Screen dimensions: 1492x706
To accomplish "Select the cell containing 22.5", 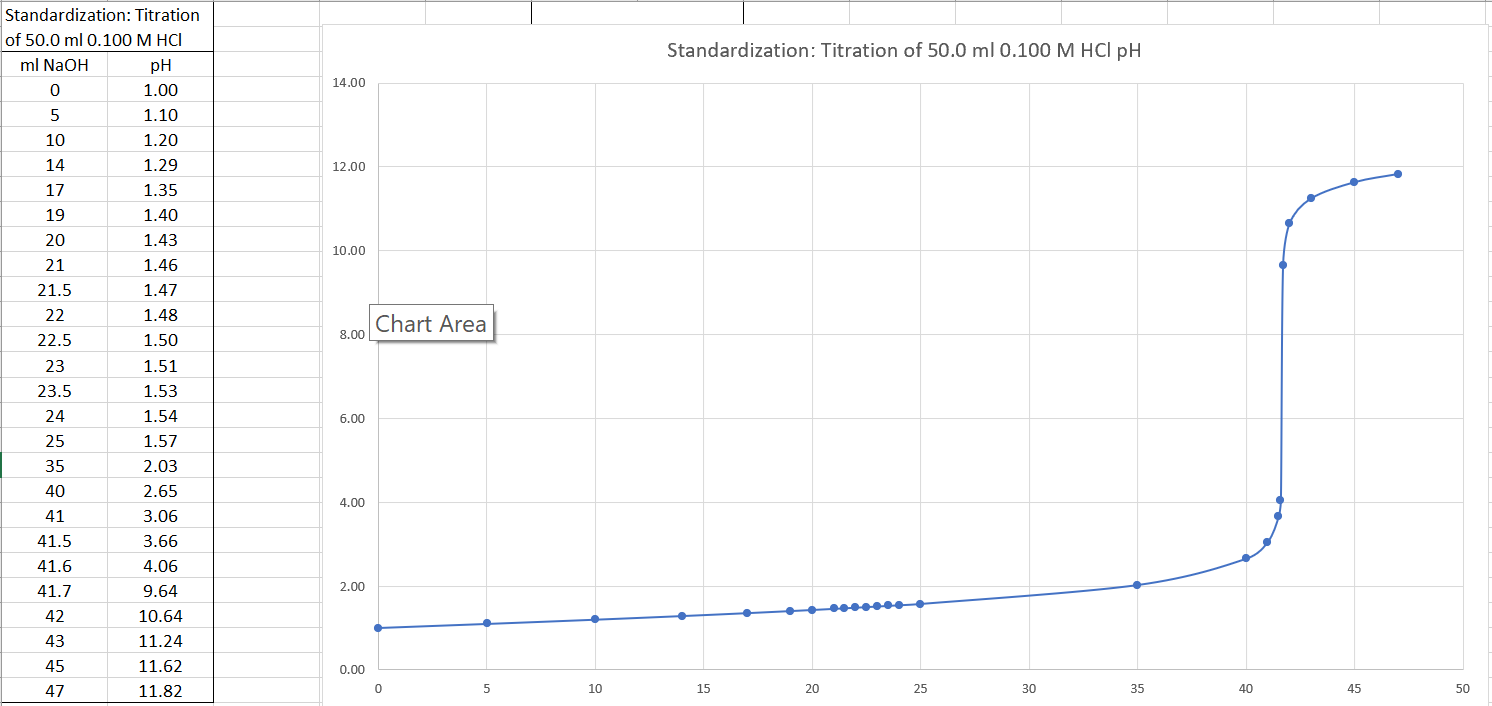I will (55, 340).
